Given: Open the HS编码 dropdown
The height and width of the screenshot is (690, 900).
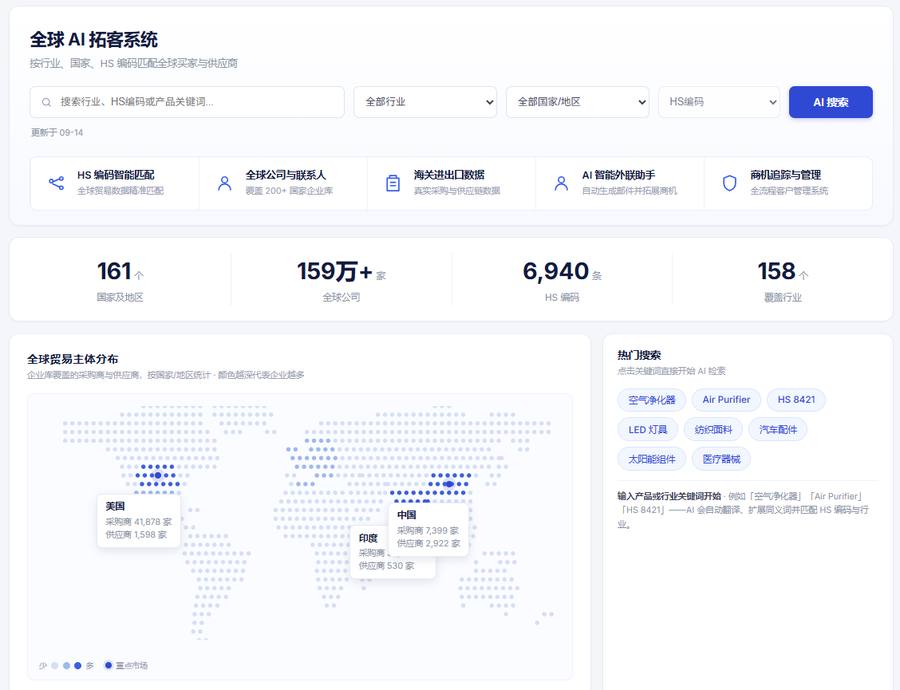Looking at the screenshot, I should [x=719, y=102].
